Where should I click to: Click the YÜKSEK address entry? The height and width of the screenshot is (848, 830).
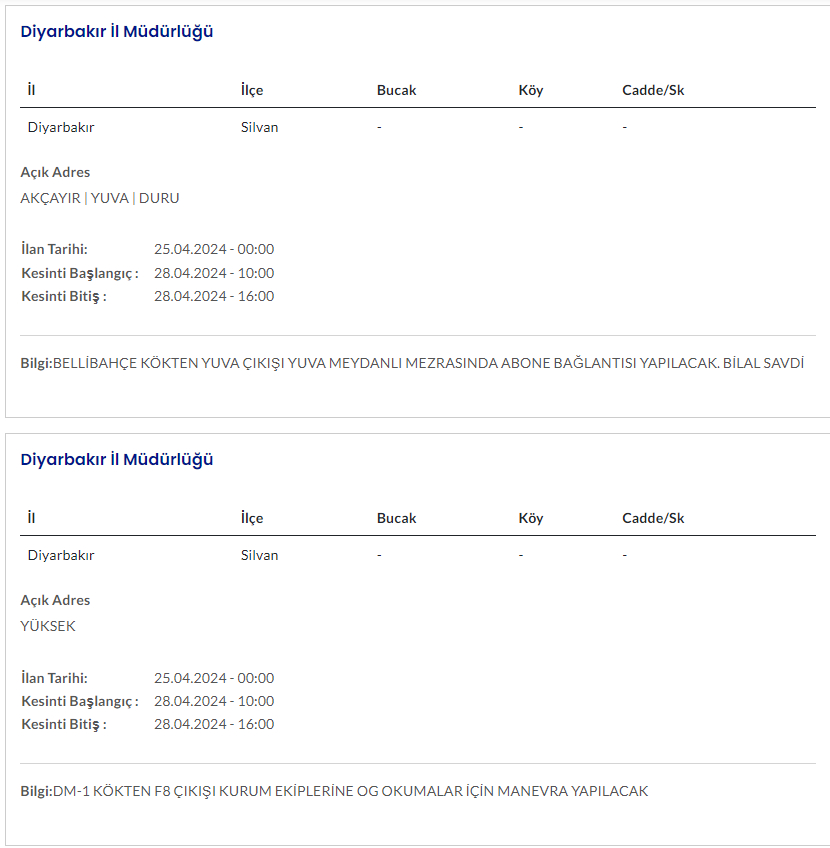tap(48, 626)
